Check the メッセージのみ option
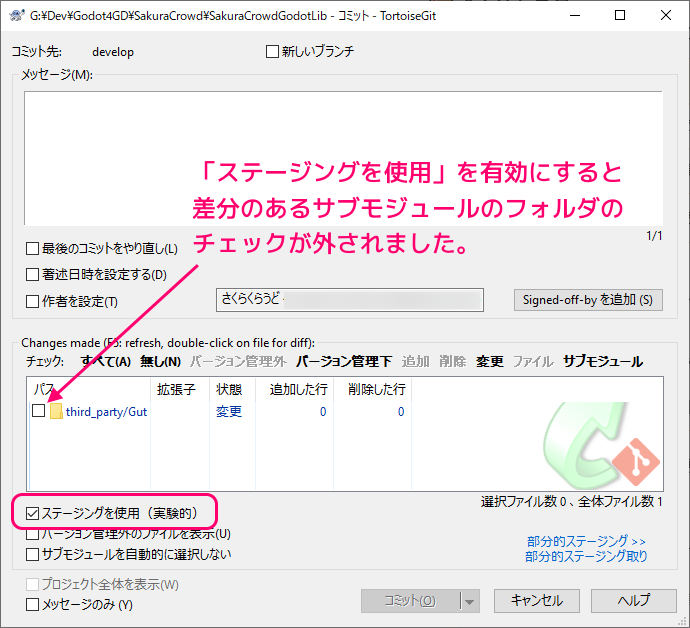The image size is (690, 628). click(33, 604)
